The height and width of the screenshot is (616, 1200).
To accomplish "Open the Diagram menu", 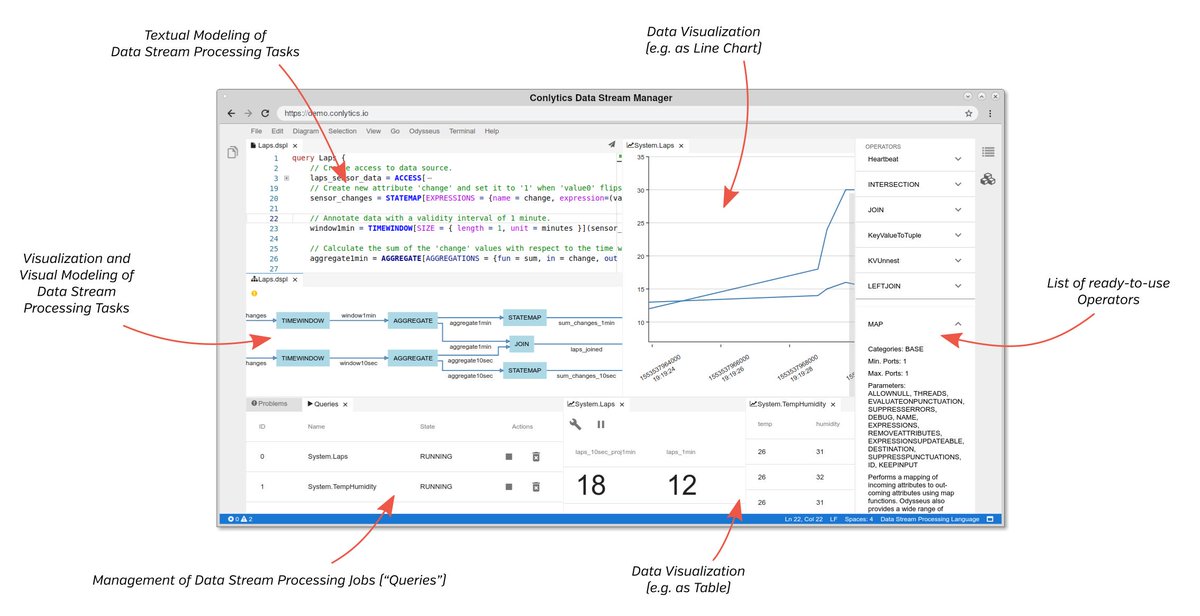I will click(x=306, y=131).
